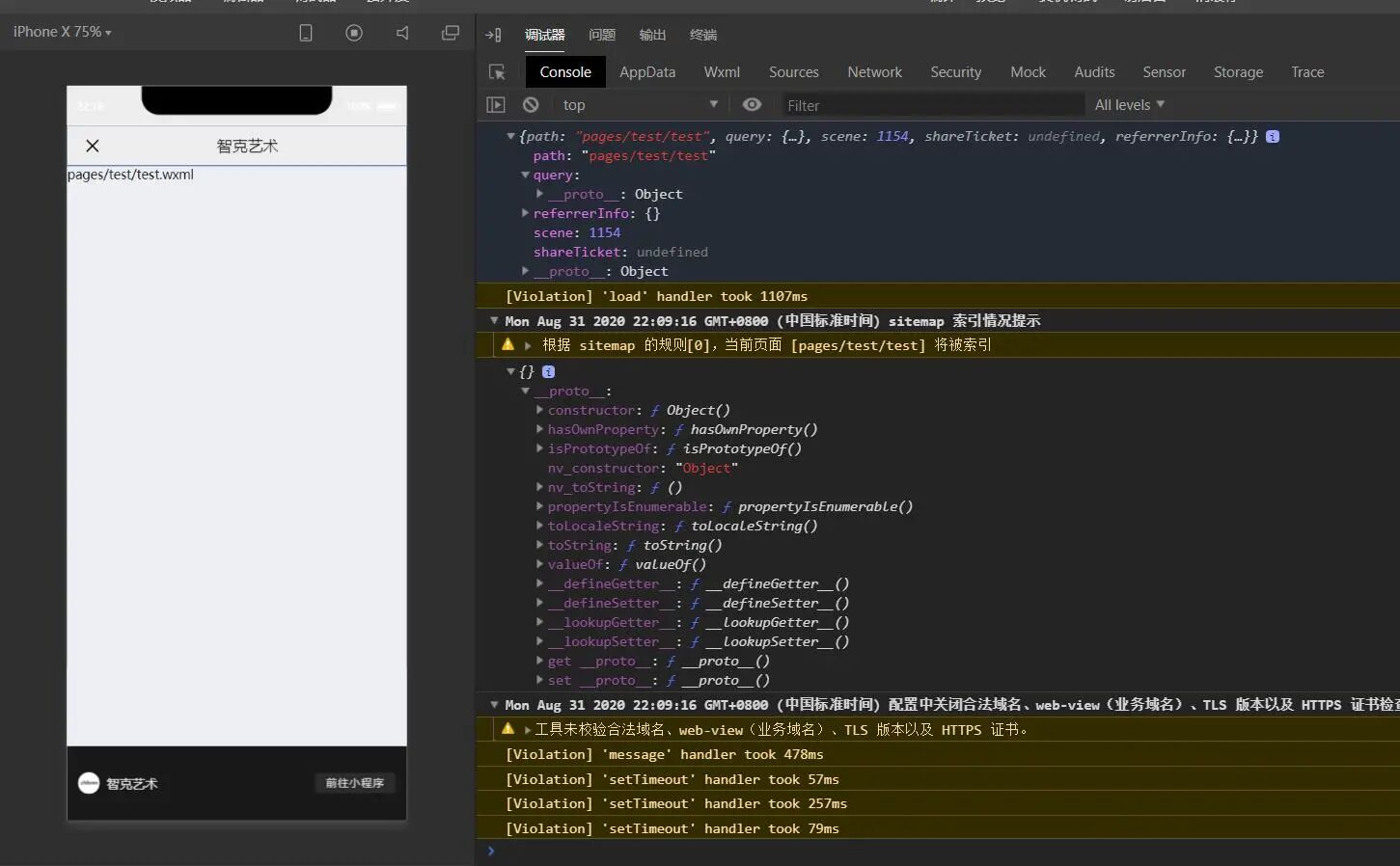
Task: Switch to the 输出 tab
Action: coord(652,35)
